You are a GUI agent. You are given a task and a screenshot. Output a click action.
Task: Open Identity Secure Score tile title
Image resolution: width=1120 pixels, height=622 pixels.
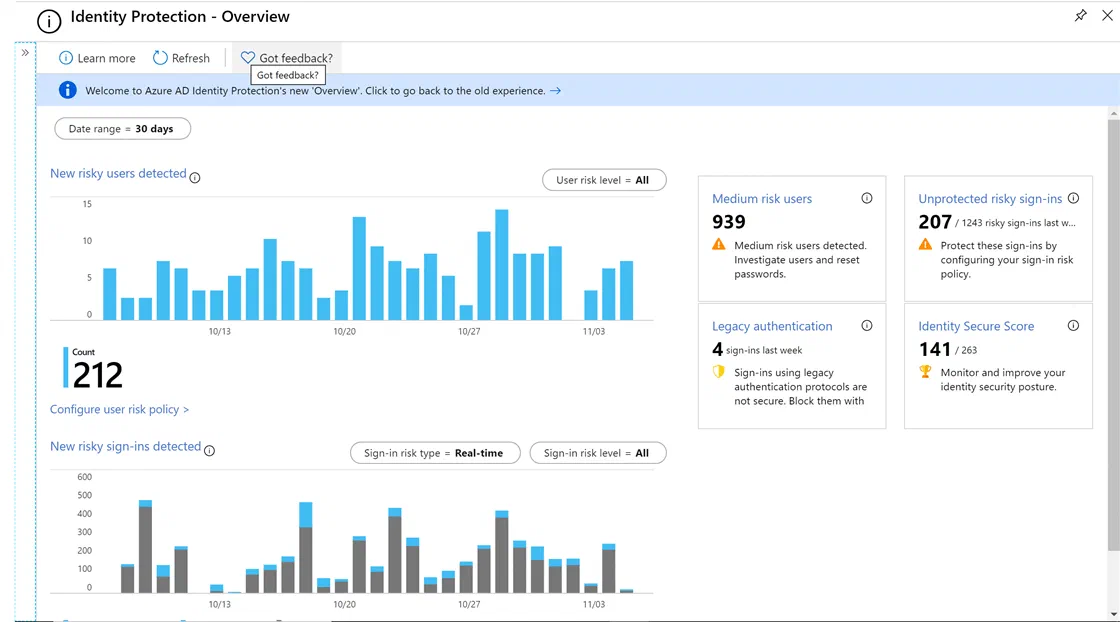(976, 326)
